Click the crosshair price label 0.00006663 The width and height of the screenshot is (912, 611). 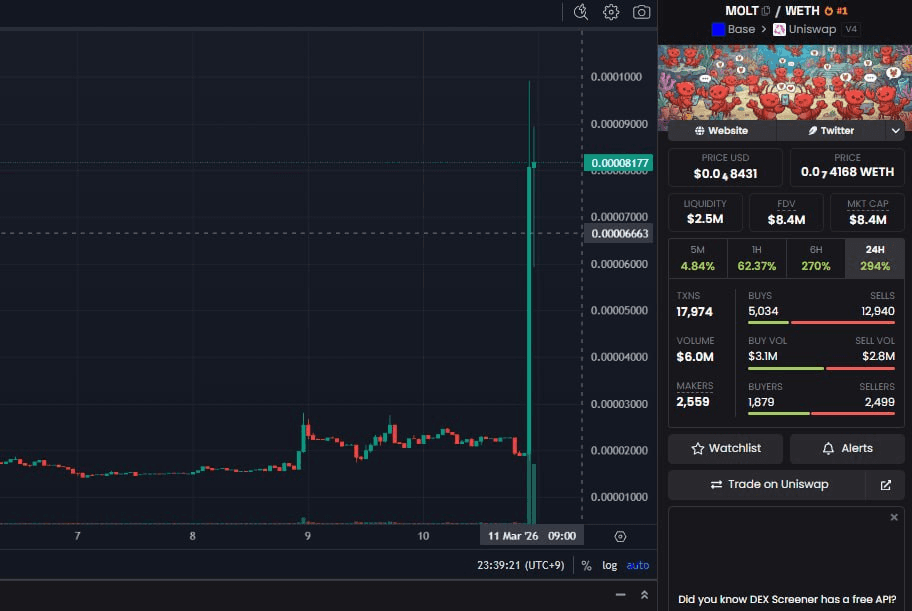619,233
